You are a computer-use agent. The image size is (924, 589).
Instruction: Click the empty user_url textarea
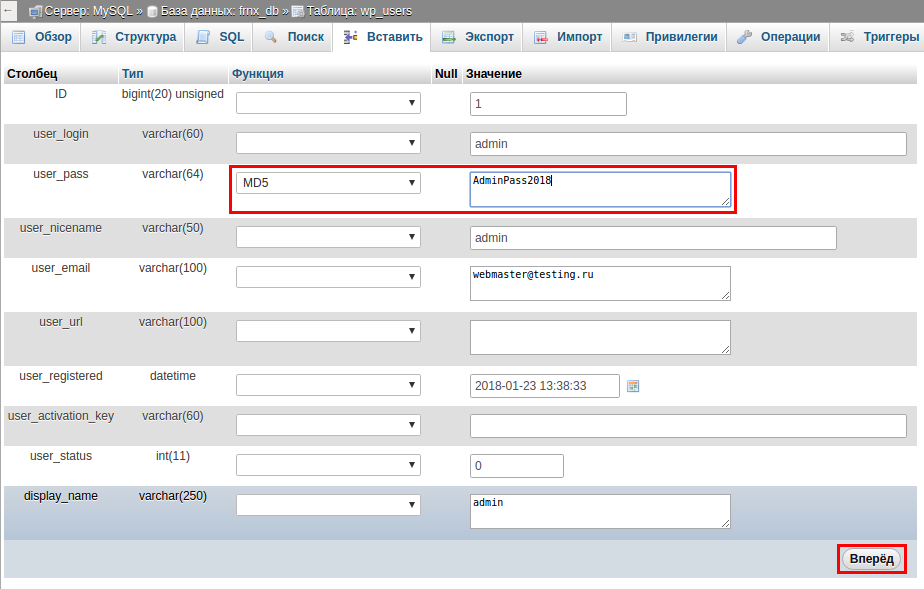click(600, 337)
